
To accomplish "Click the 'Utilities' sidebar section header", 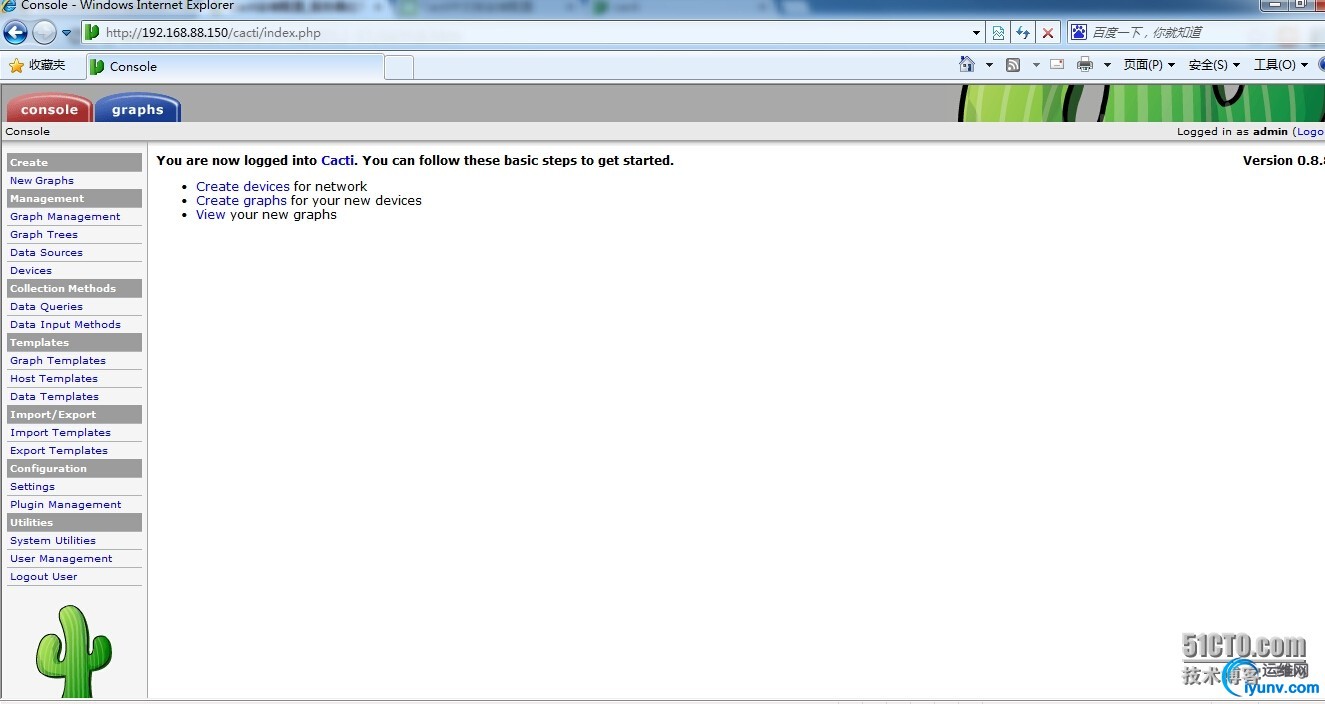I will point(74,522).
